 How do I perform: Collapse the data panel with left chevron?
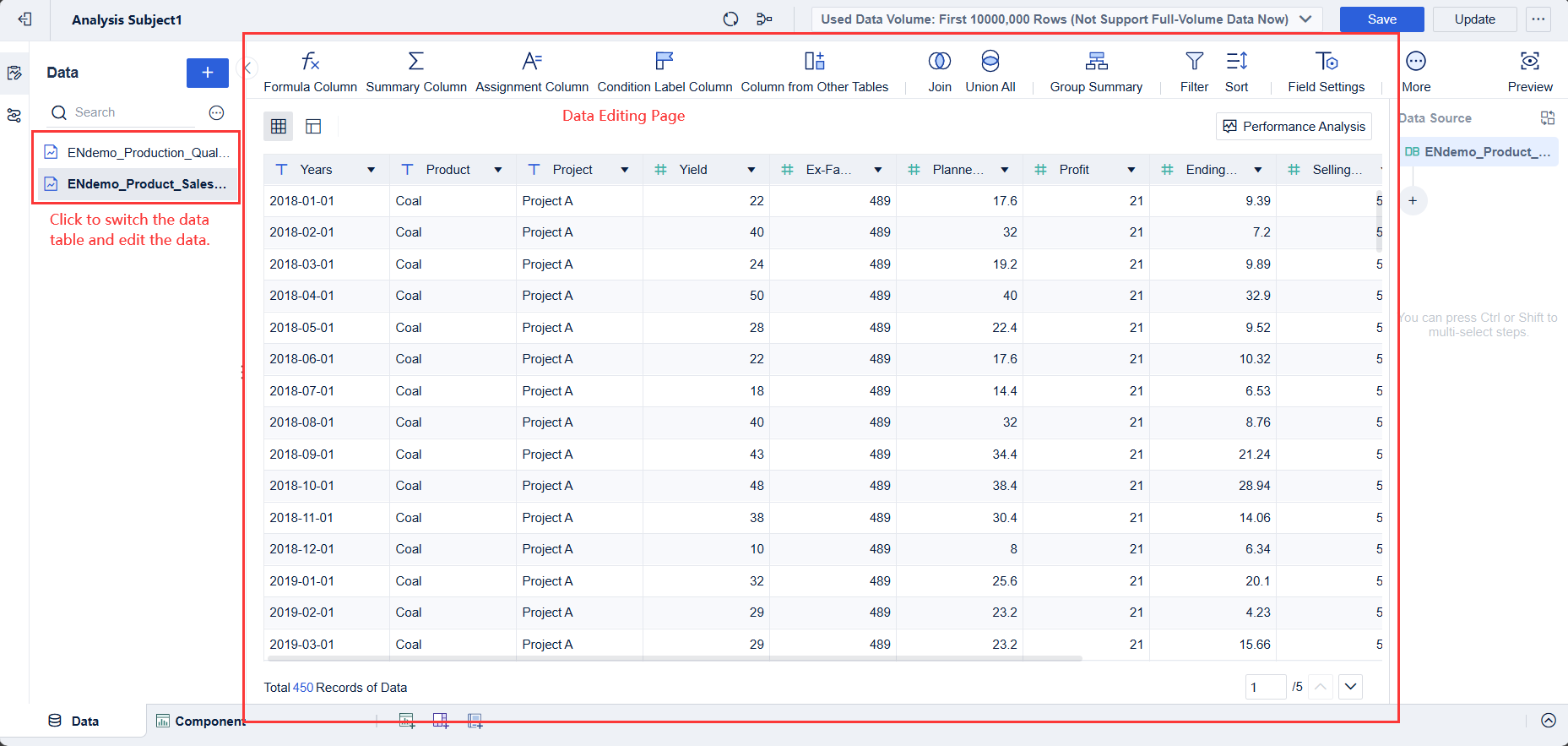(249, 68)
